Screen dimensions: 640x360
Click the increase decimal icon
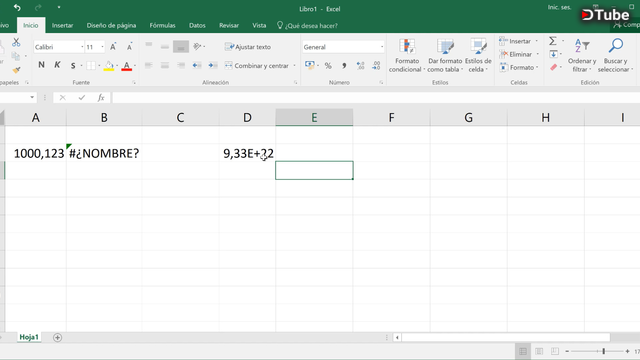point(360,66)
